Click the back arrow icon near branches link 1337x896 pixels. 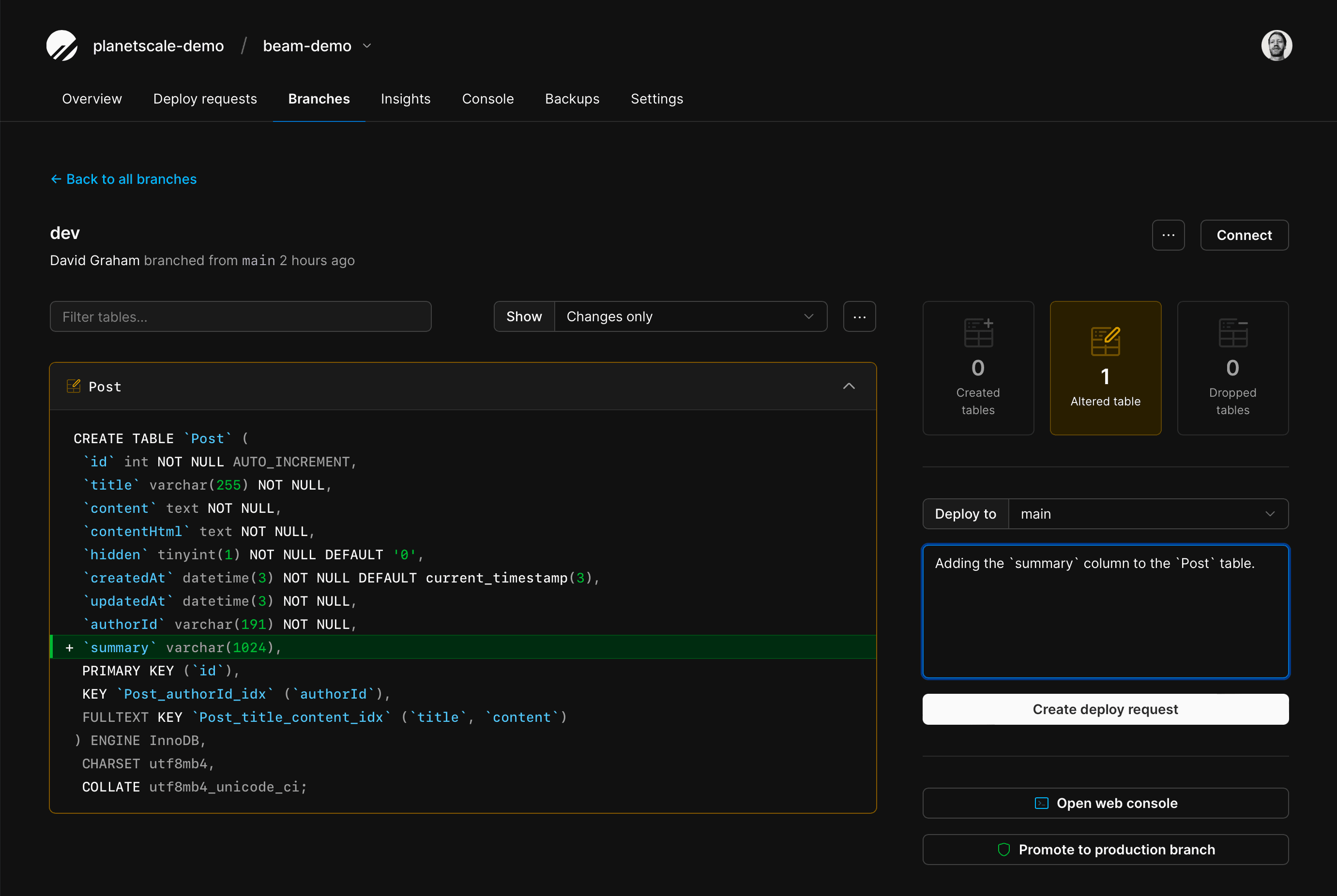(56, 179)
